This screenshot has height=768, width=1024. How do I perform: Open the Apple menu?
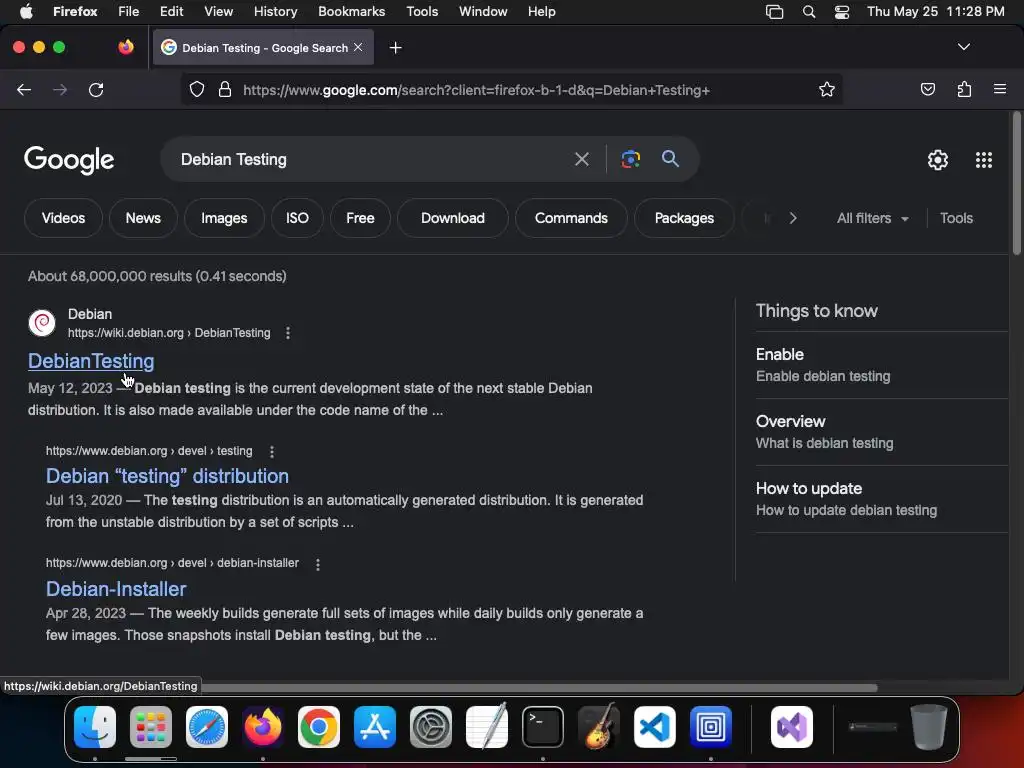pos(26,12)
